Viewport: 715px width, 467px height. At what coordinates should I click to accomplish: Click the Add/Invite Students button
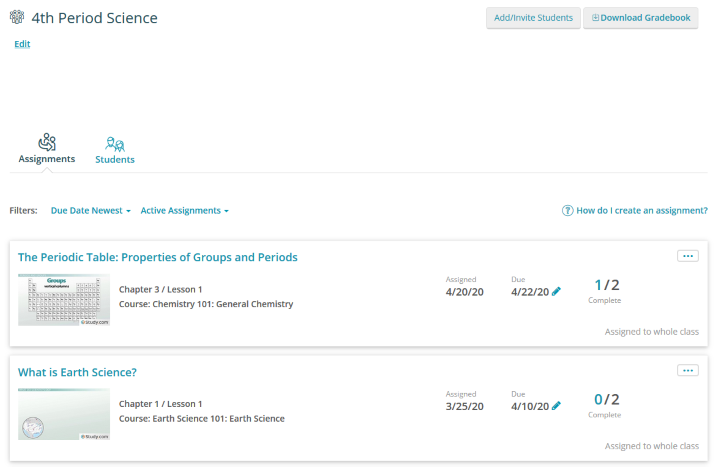tap(533, 18)
